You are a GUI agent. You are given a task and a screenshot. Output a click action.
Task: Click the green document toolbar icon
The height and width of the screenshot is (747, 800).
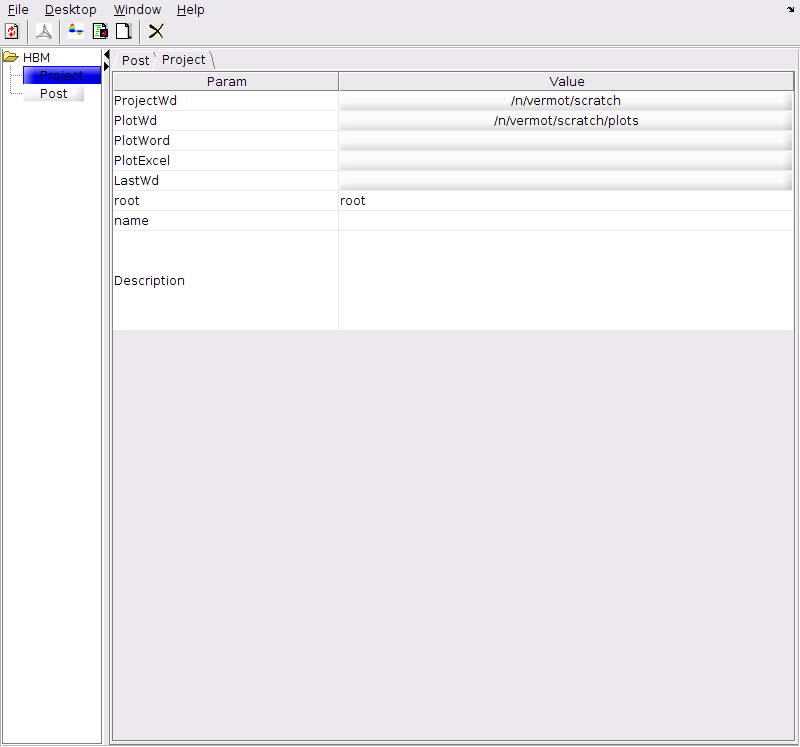tap(100, 31)
